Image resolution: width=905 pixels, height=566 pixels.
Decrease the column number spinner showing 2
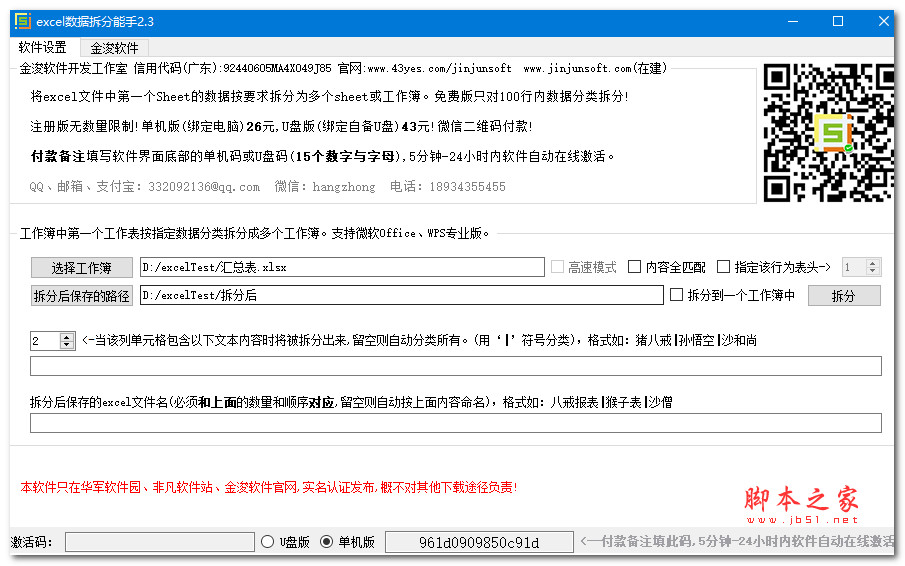pos(67,345)
